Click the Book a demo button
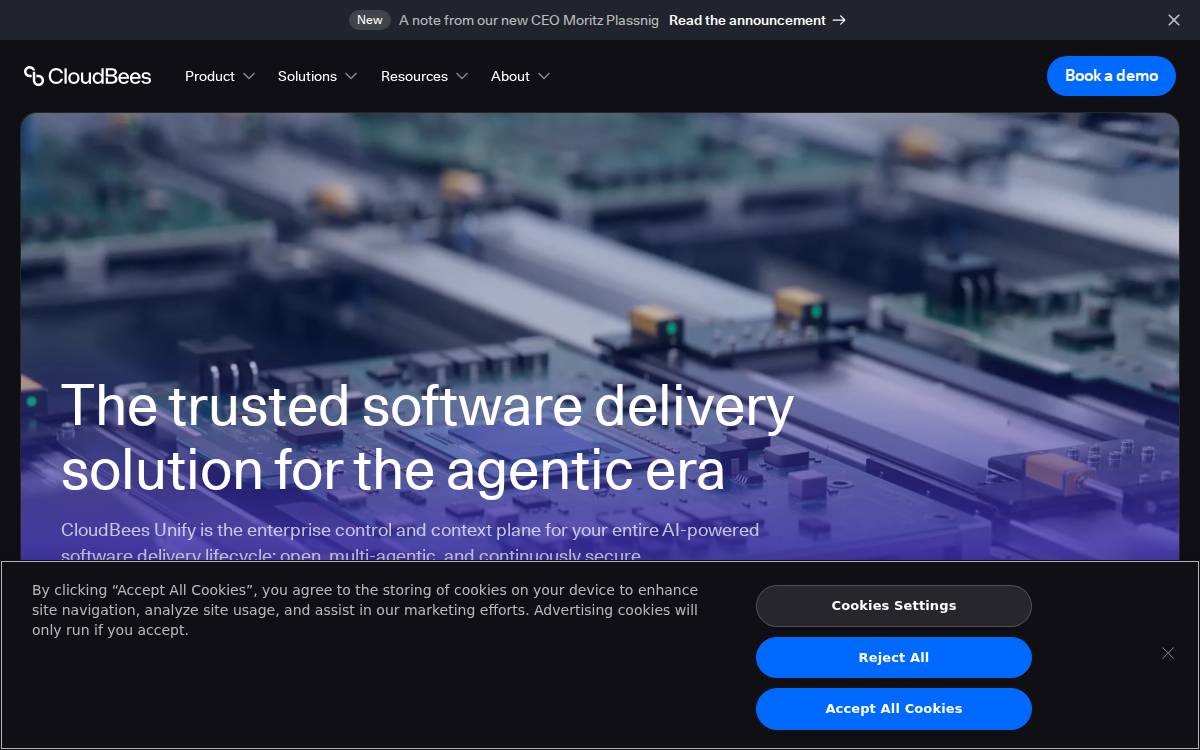The width and height of the screenshot is (1200, 750). [1111, 76]
